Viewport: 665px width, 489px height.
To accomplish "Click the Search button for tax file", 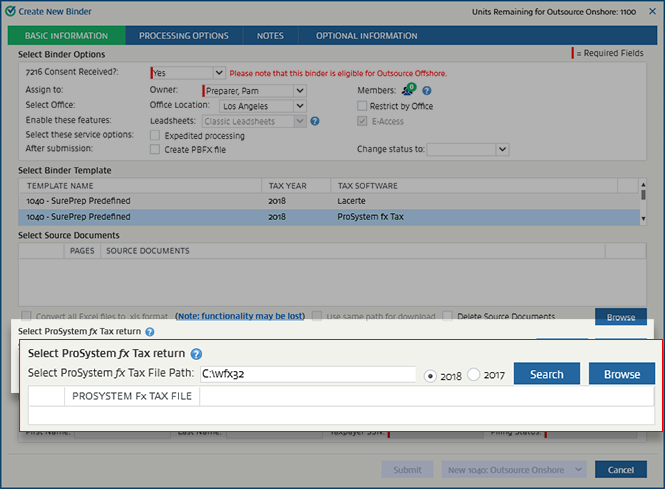I will [547, 374].
